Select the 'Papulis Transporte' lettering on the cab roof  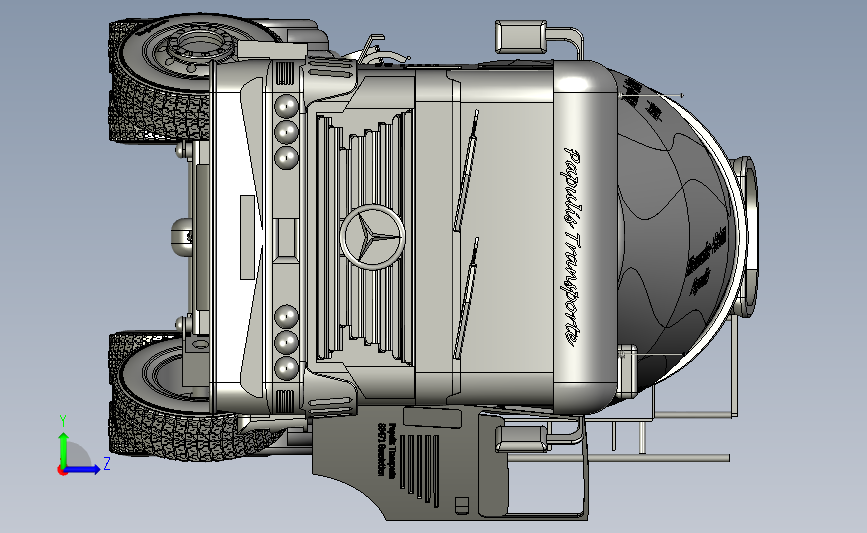pyautogui.click(x=572, y=246)
